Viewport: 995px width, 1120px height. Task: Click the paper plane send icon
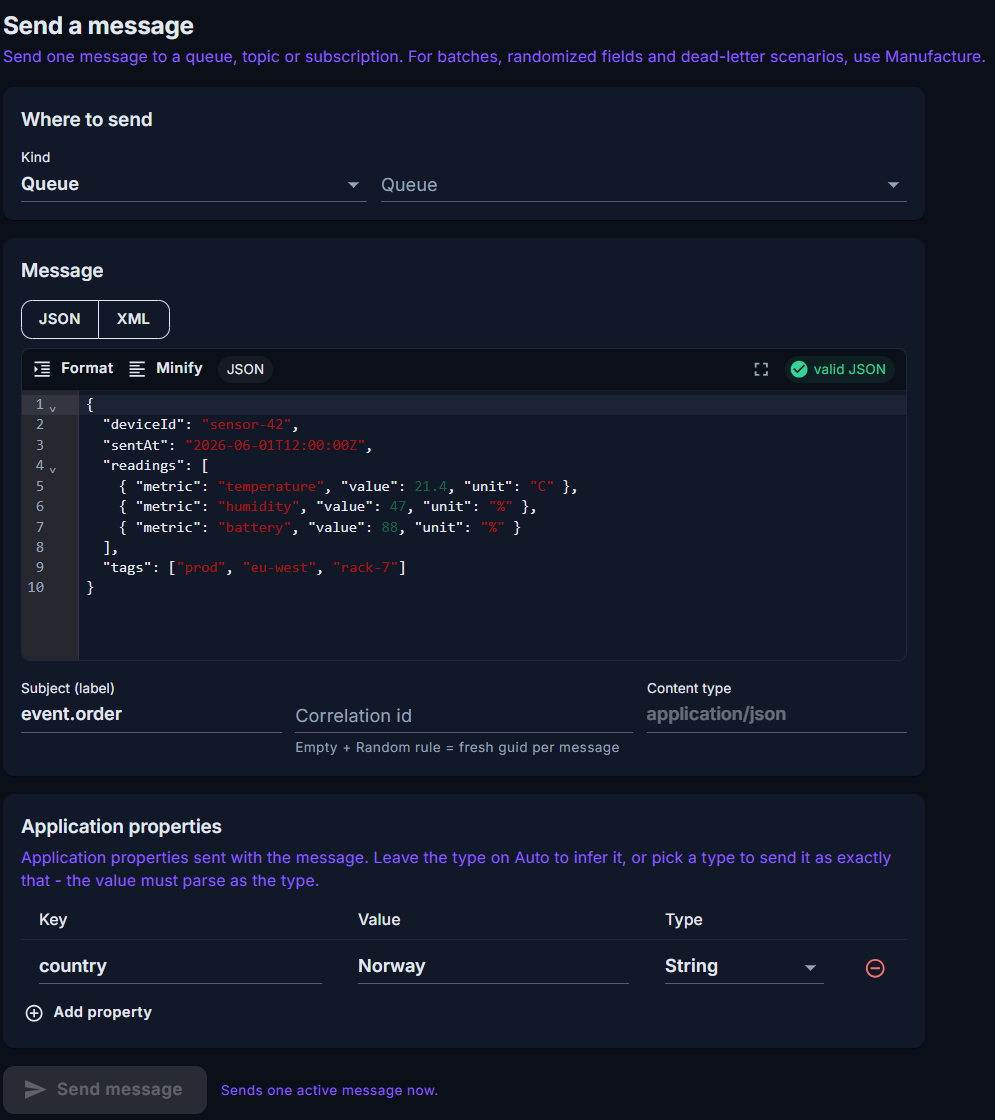pos(35,1089)
